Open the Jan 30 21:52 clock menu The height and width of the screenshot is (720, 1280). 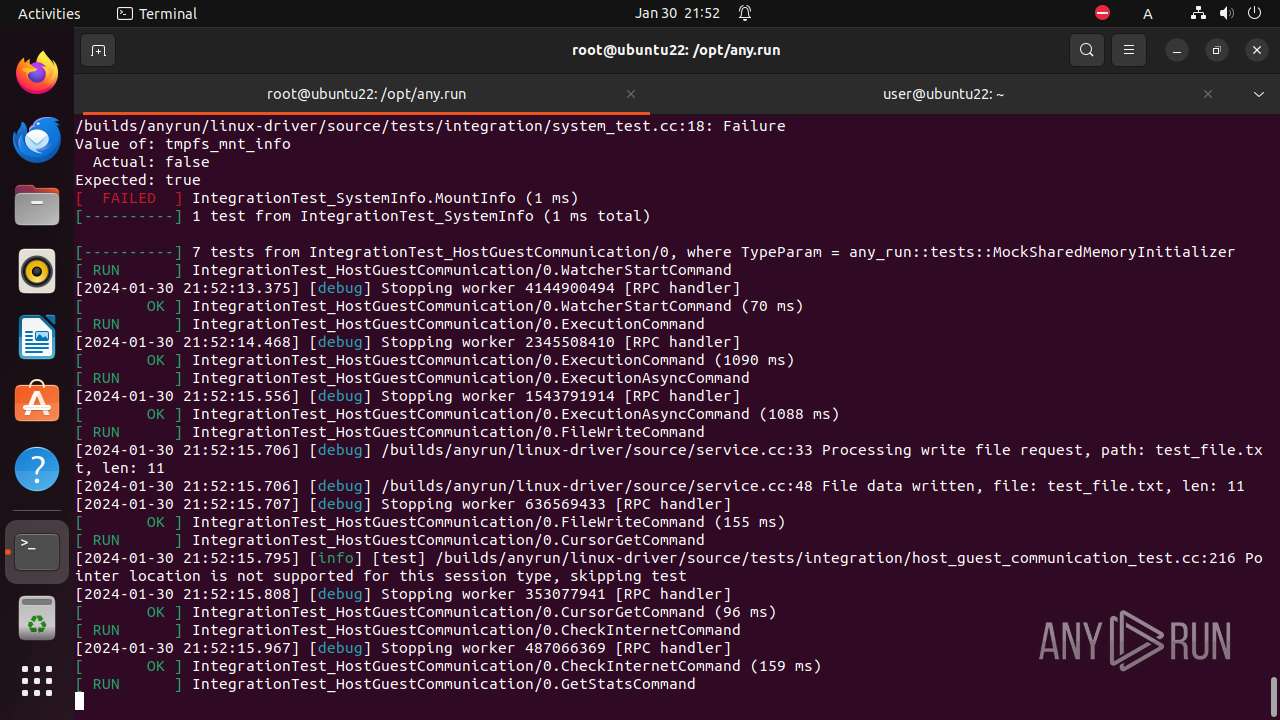click(677, 13)
